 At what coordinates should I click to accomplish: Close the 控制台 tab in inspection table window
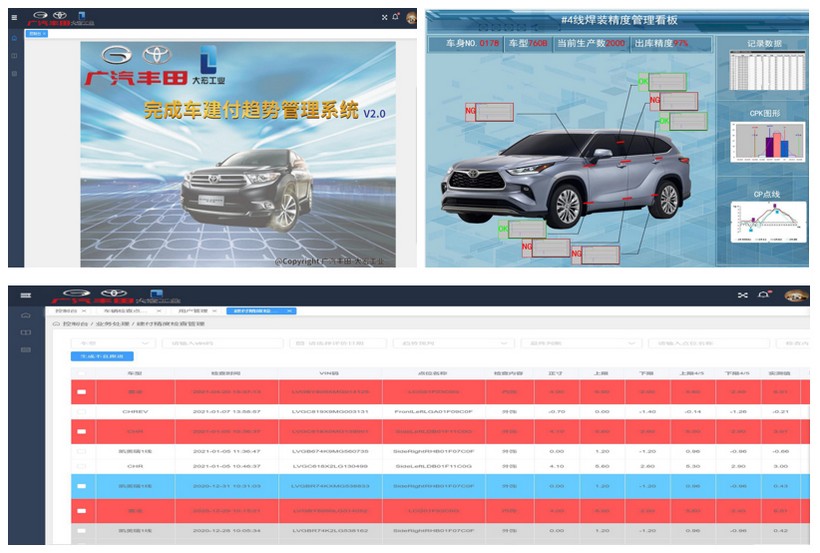point(84,311)
